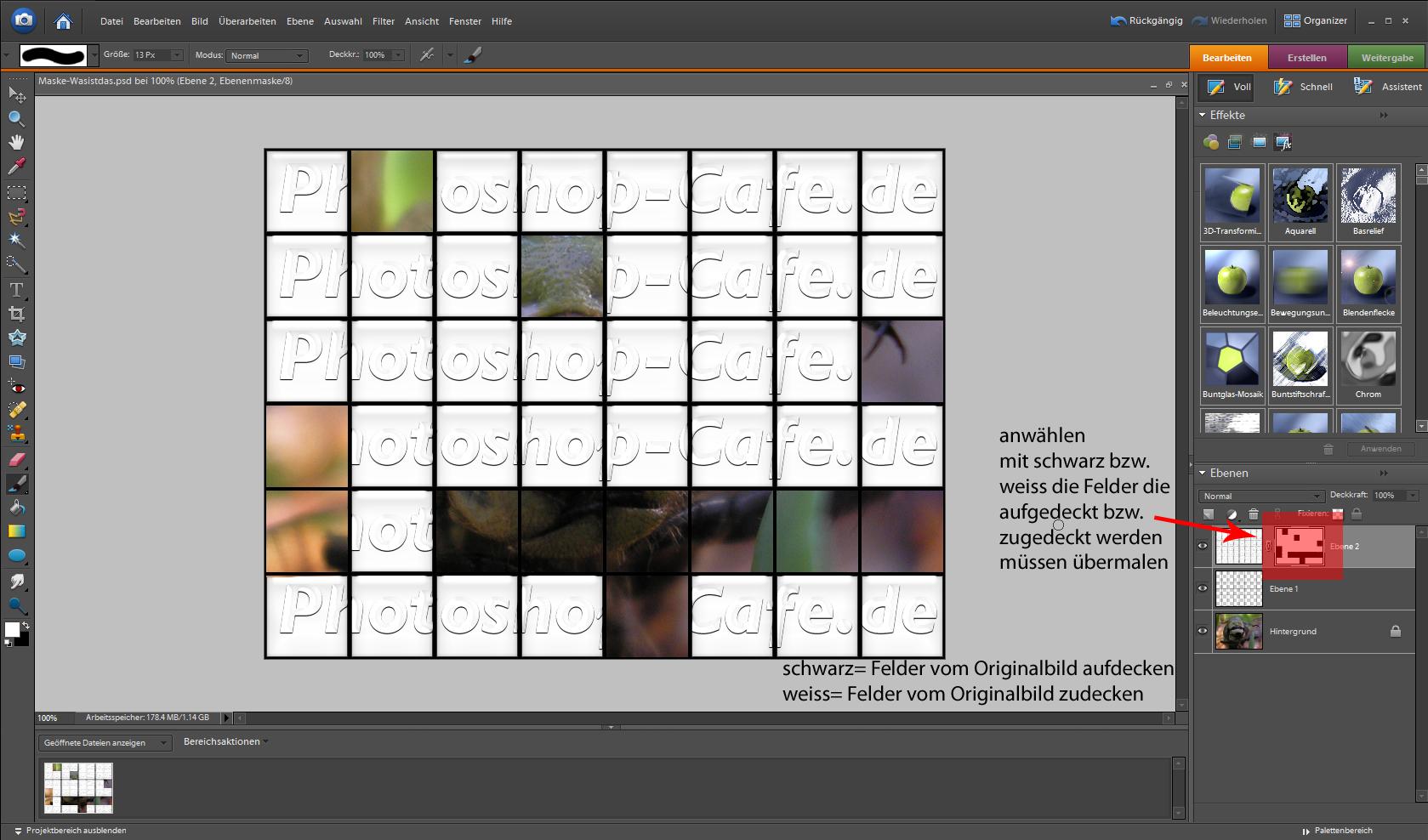Open the Größe size dropdown
Image resolution: width=1428 pixels, height=840 pixels.
point(177,55)
